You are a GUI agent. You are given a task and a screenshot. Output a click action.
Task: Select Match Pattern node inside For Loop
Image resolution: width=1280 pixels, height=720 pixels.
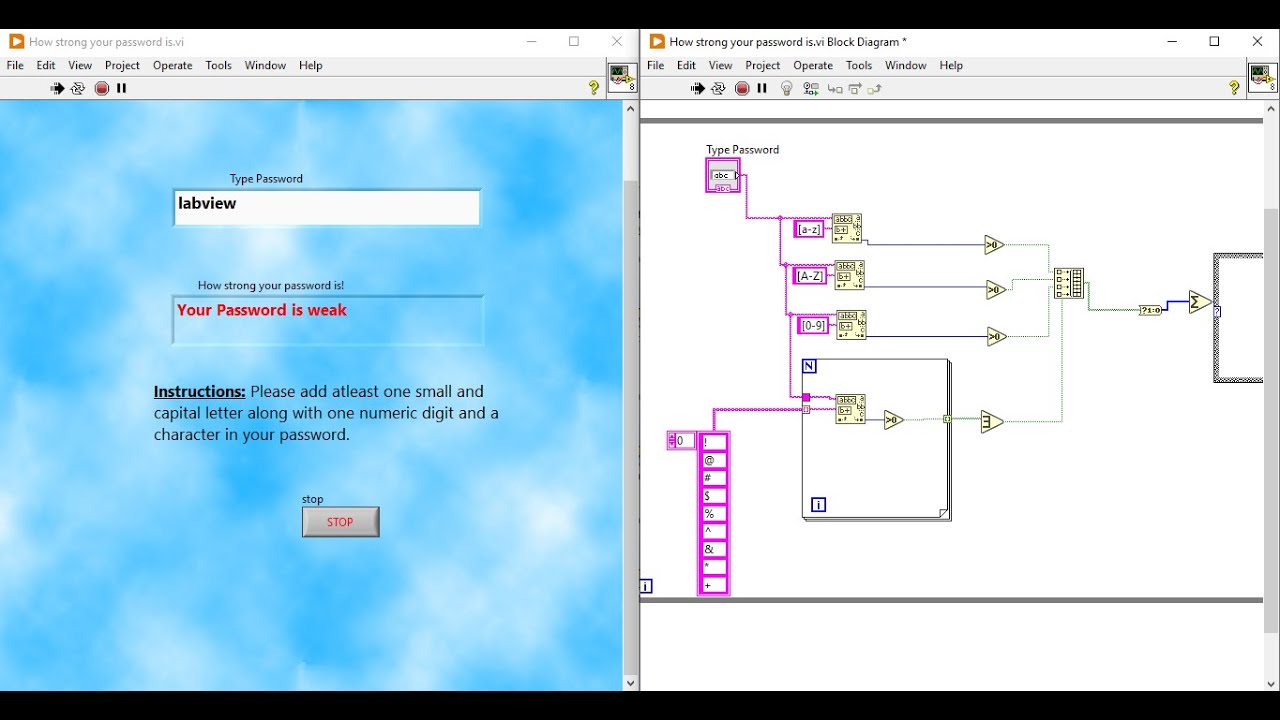click(x=850, y=409)
